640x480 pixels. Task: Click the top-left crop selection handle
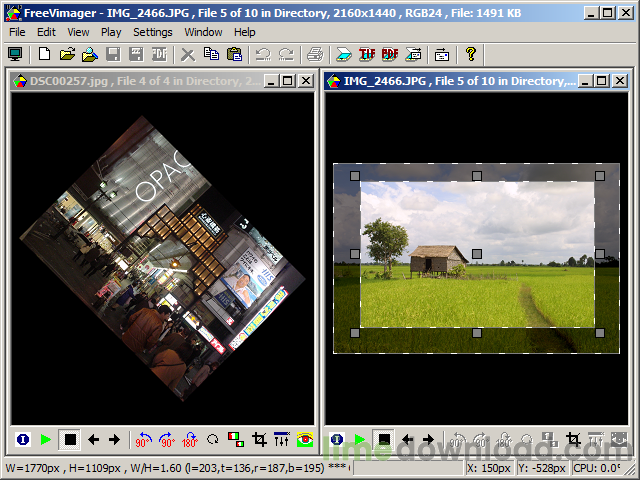click(354, 176)
